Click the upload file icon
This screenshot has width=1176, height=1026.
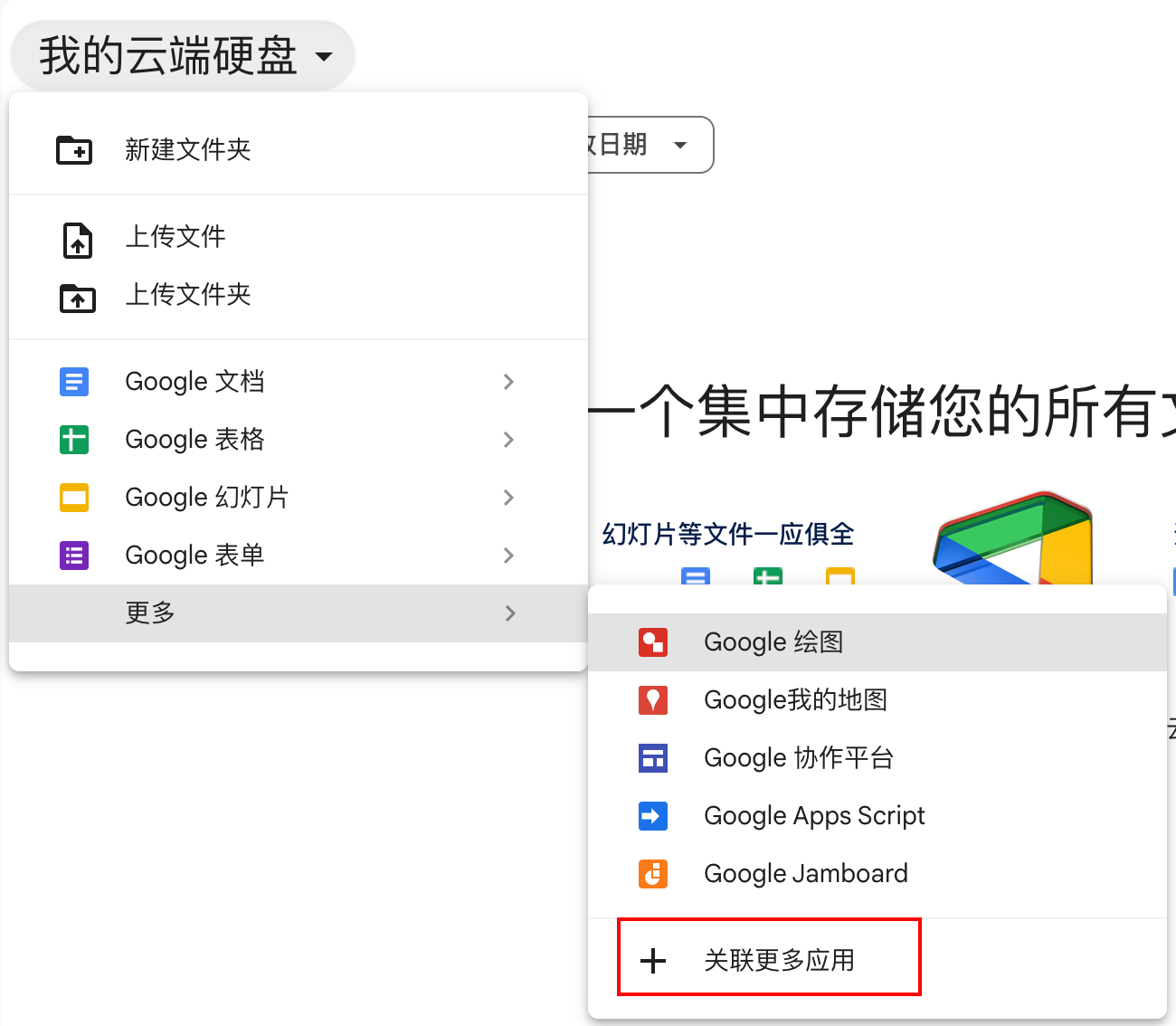pos(78,241)
